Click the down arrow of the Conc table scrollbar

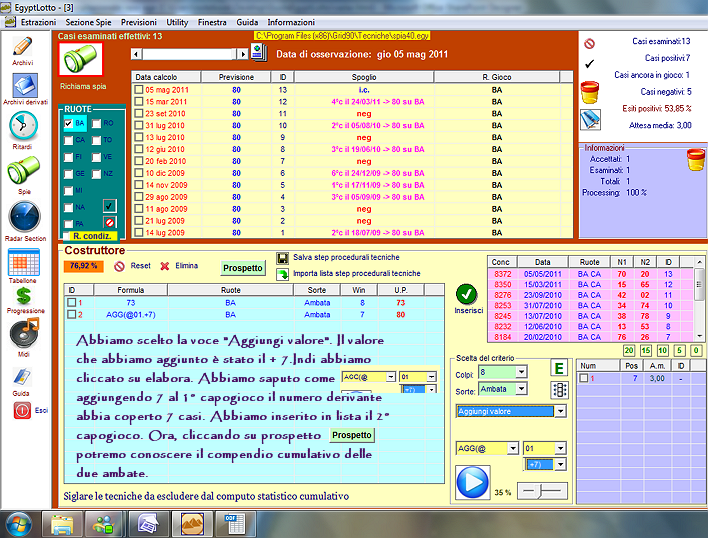tap(699, 336)
